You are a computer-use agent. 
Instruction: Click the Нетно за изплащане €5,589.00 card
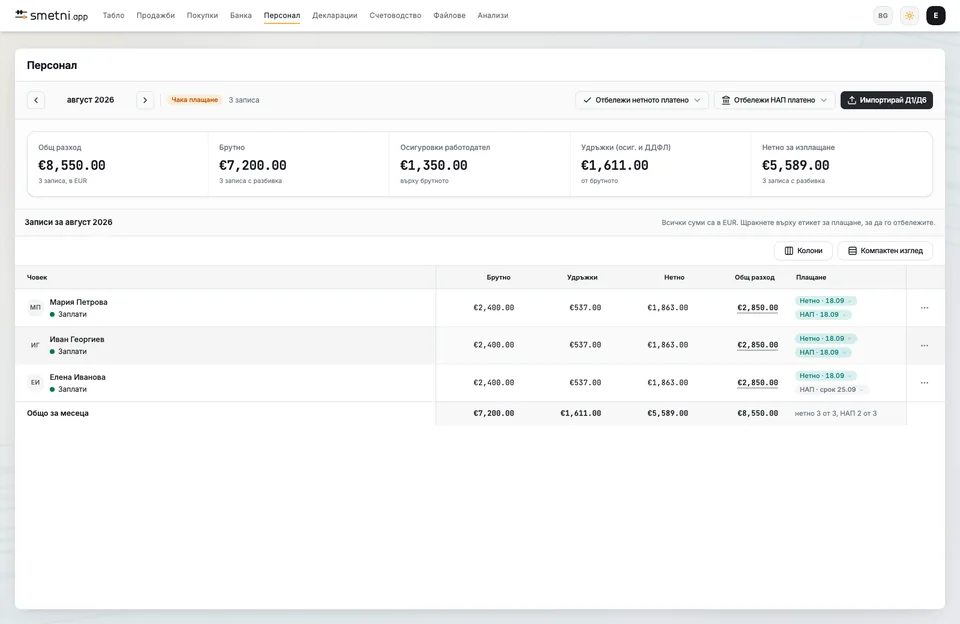(x=841, y=164)
